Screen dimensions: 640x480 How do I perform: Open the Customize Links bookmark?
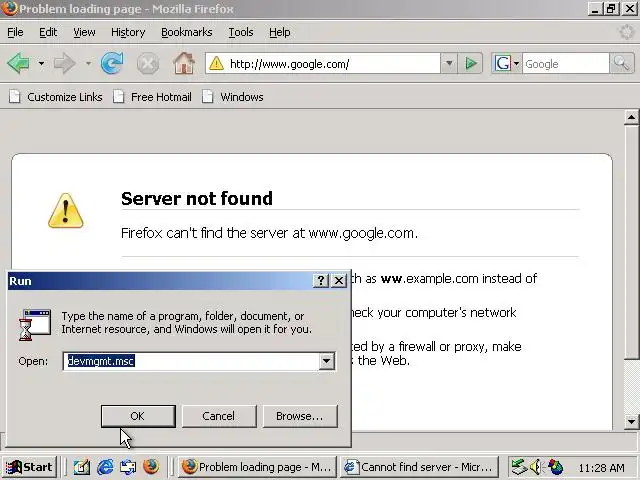click(56, 97)
